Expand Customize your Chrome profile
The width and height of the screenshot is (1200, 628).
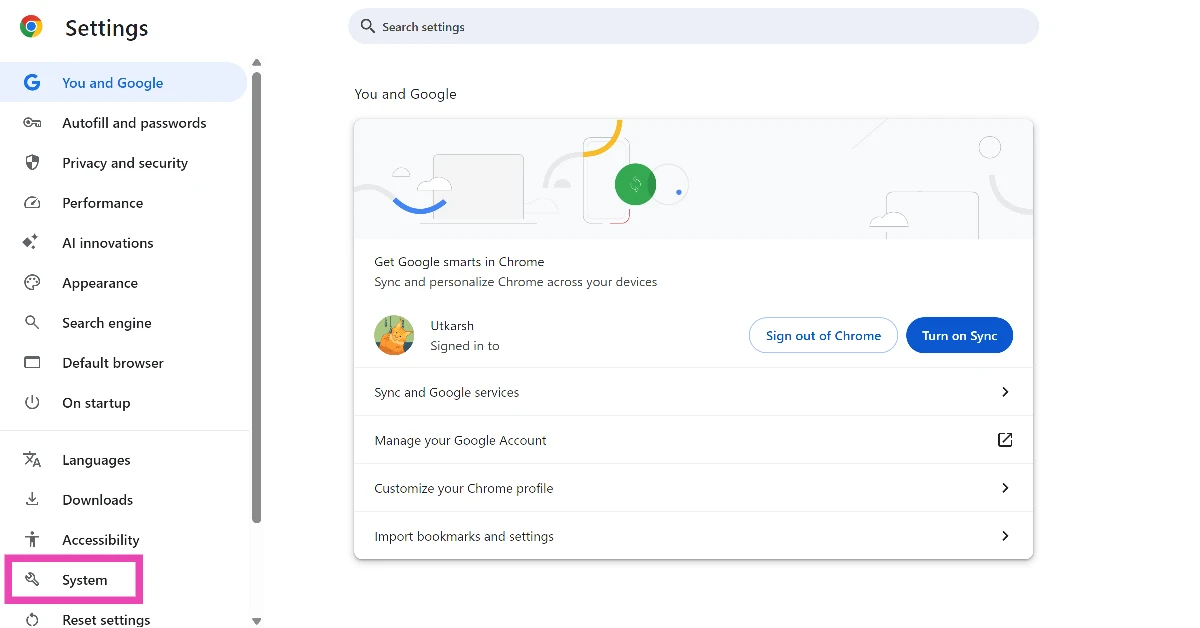click(x=693, y=488)
